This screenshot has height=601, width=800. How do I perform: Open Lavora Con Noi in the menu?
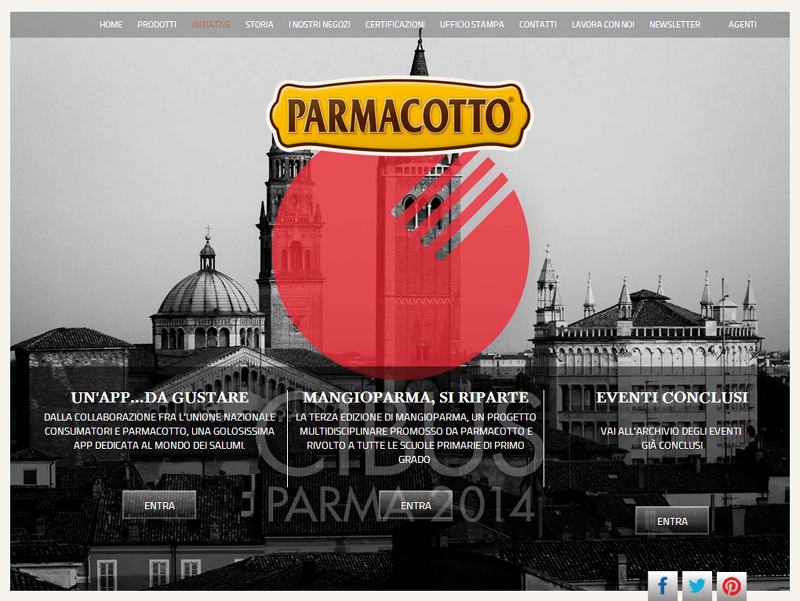[x=603, y=24]
